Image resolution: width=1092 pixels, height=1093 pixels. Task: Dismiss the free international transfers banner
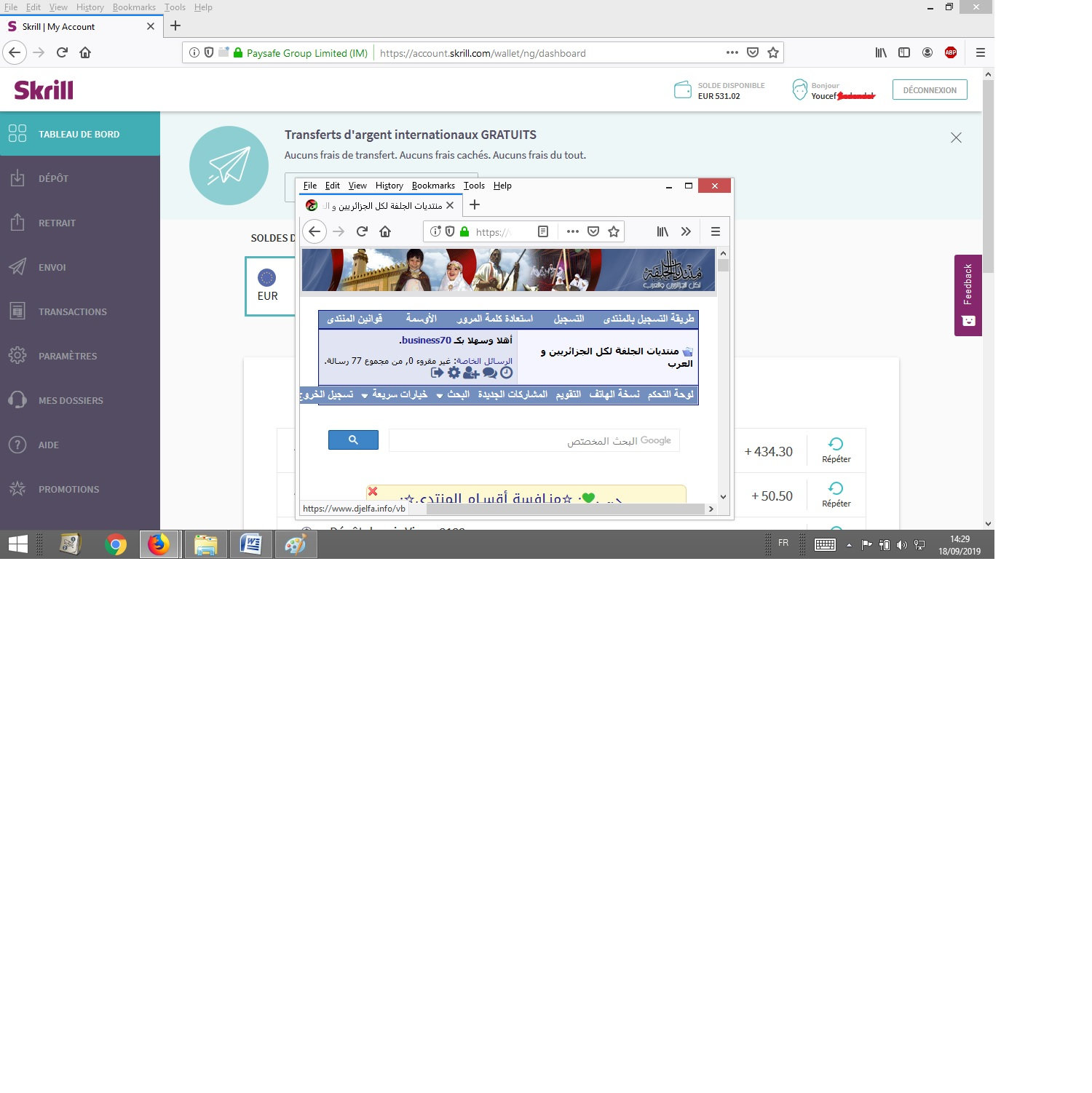pyautogui.click(x=956, y=138)
